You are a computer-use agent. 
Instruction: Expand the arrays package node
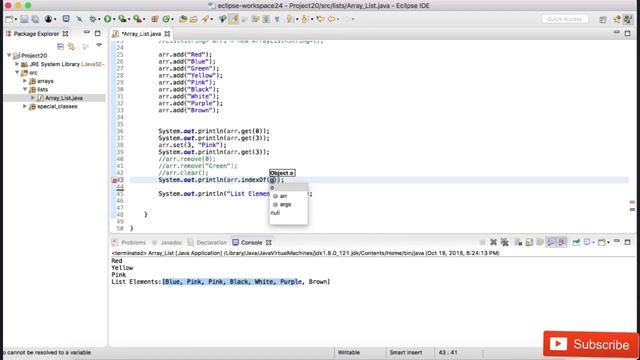tap(25, 81)
